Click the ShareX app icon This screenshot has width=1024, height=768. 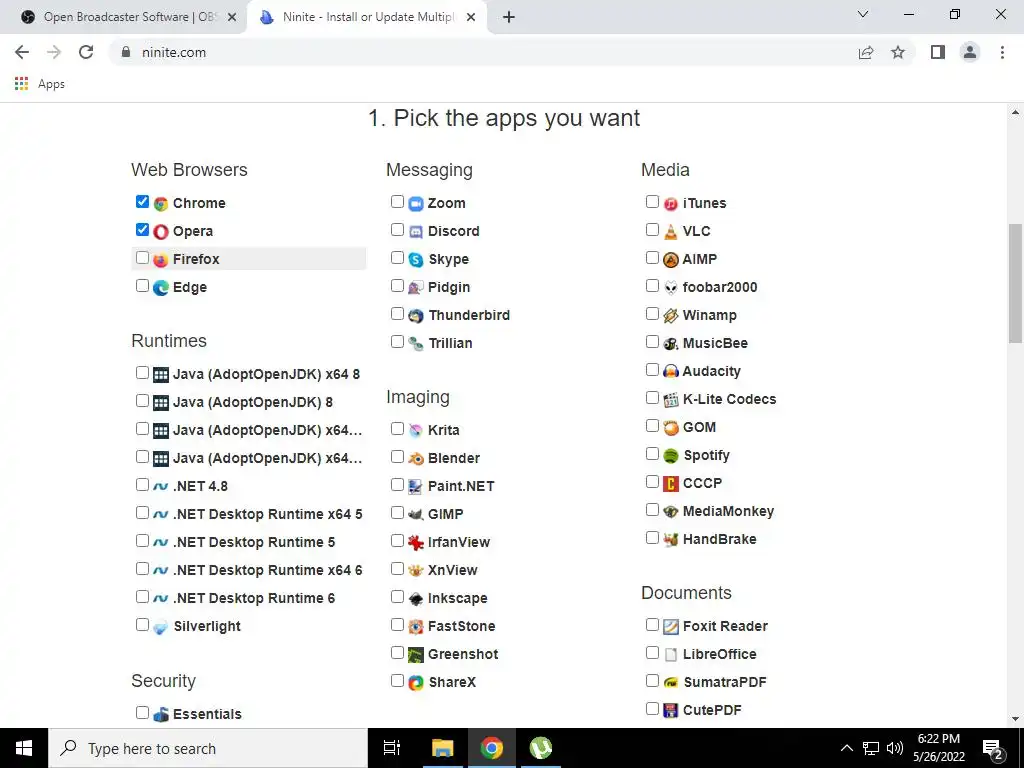coord(416,683)
